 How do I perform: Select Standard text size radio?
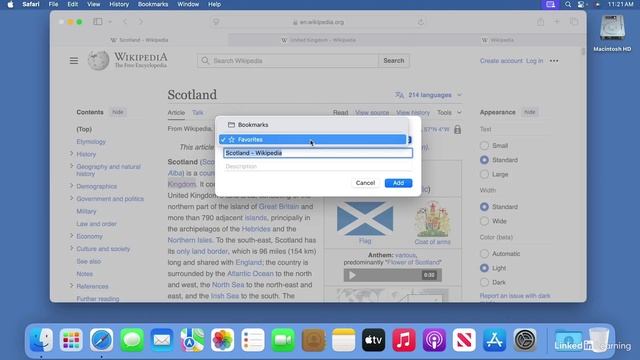pyautogui.click(x=484, y=160)
